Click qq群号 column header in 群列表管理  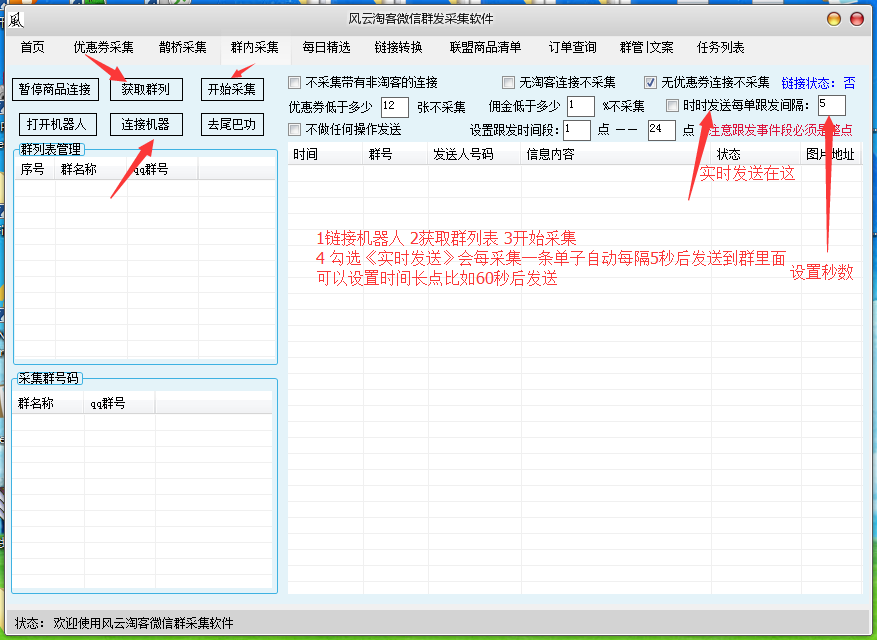(x=163, y=170)
